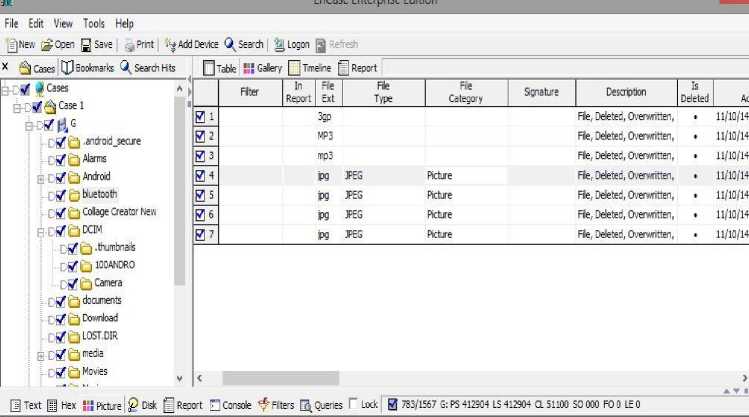Click the Is Deleted column header
Screen dimensions: 749x417
[695, 92]
